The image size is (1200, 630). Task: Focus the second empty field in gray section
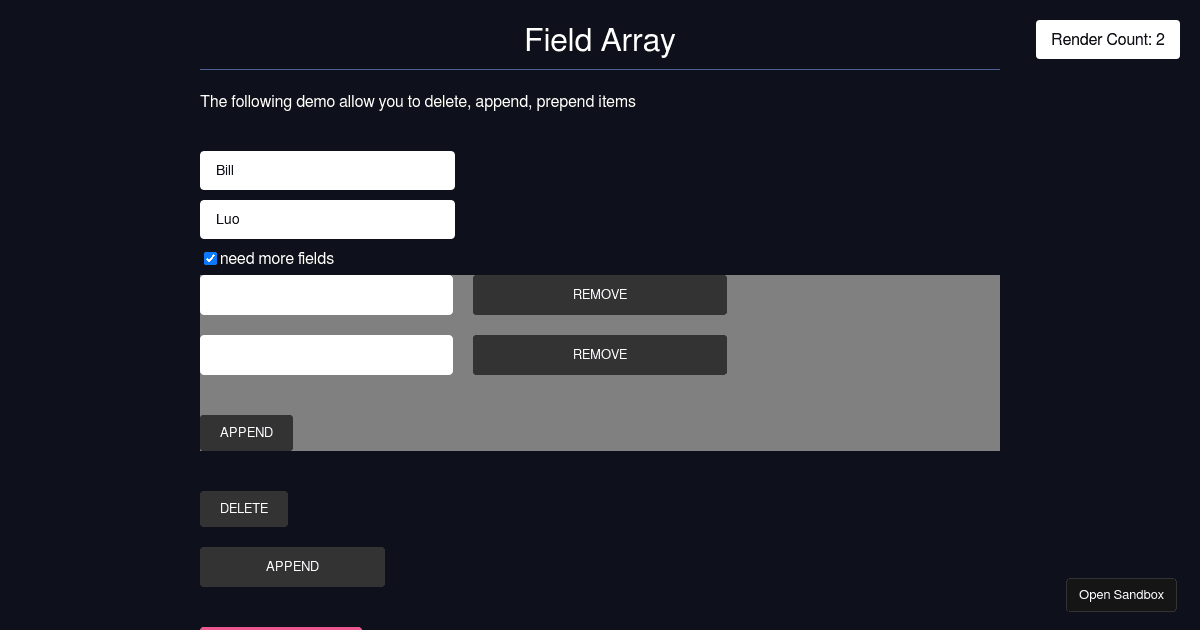coord(326,355)
